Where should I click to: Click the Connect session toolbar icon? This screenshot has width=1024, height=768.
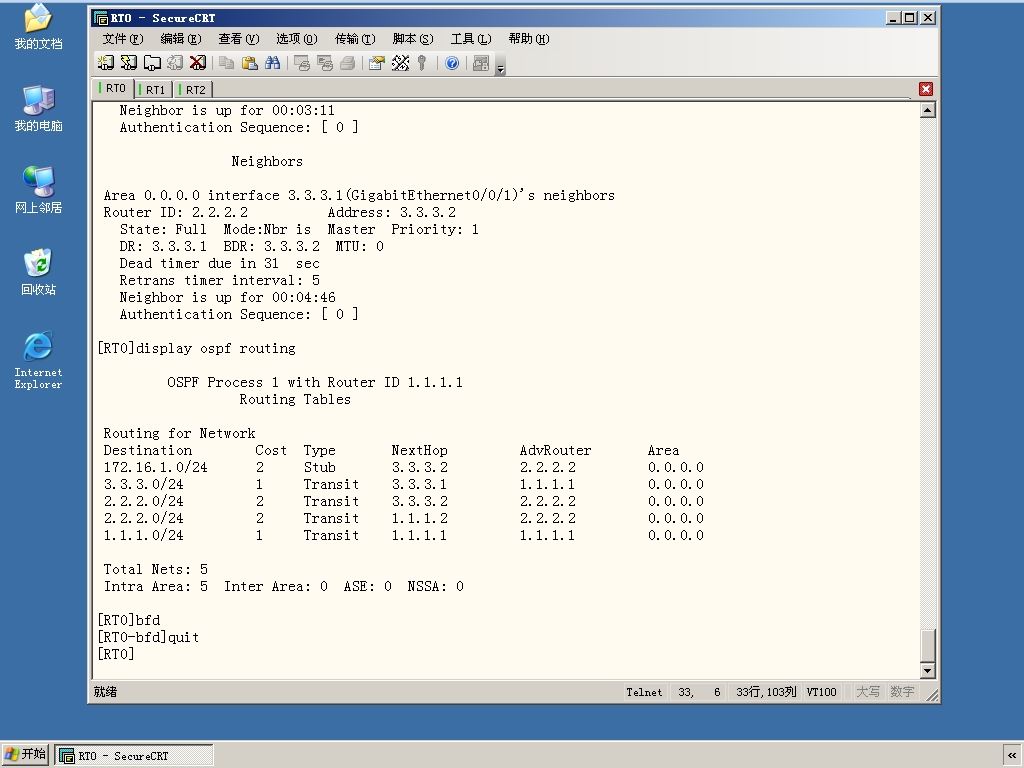(x=106, y=63)
